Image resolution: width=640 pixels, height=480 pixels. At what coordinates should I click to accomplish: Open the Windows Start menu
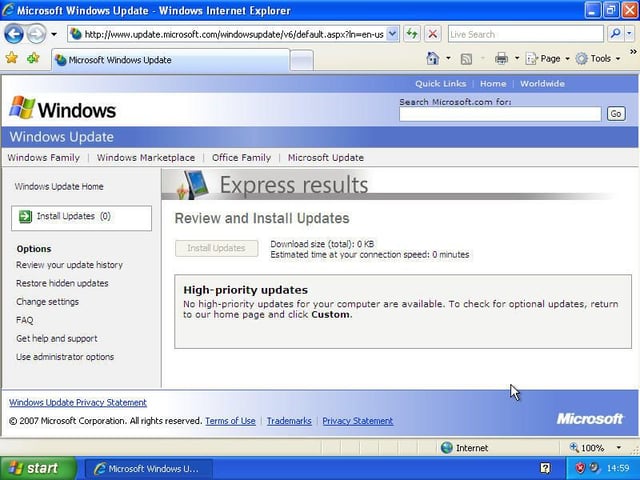click(x=39, y=468)
